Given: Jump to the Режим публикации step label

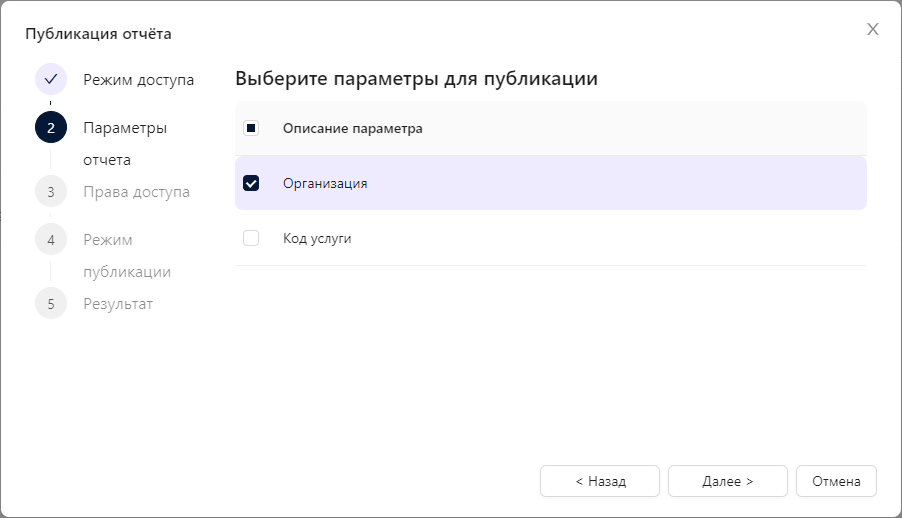Looking at the screenshot, I should click(x=126, y=255).
